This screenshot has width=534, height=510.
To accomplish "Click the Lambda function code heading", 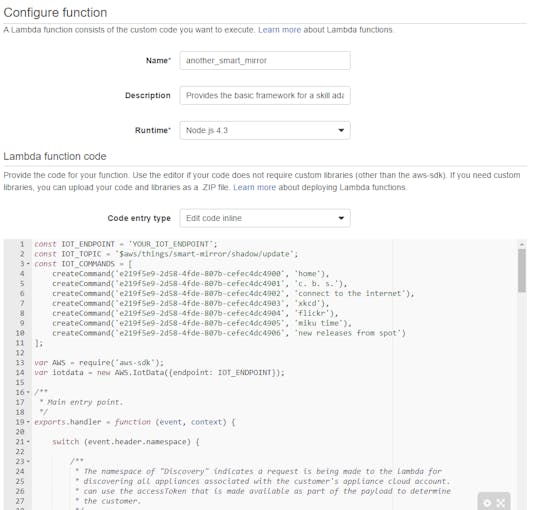I will (55, 157).
